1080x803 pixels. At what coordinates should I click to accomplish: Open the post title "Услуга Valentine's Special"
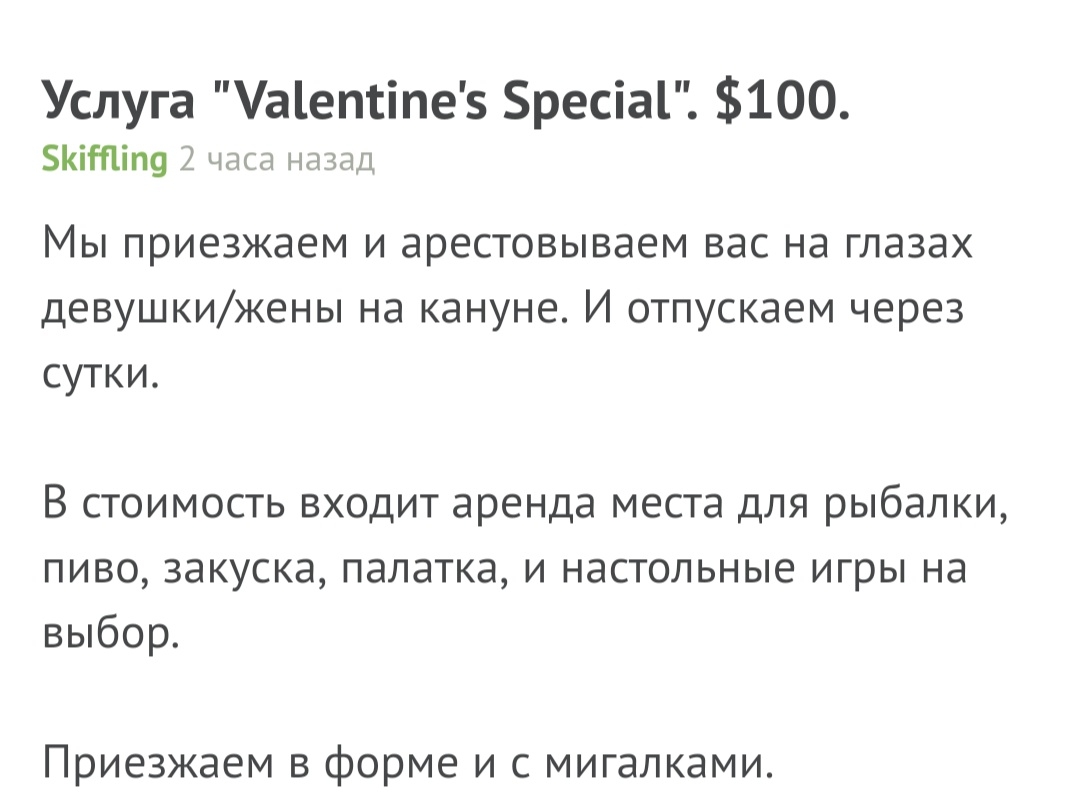point(446,101)
